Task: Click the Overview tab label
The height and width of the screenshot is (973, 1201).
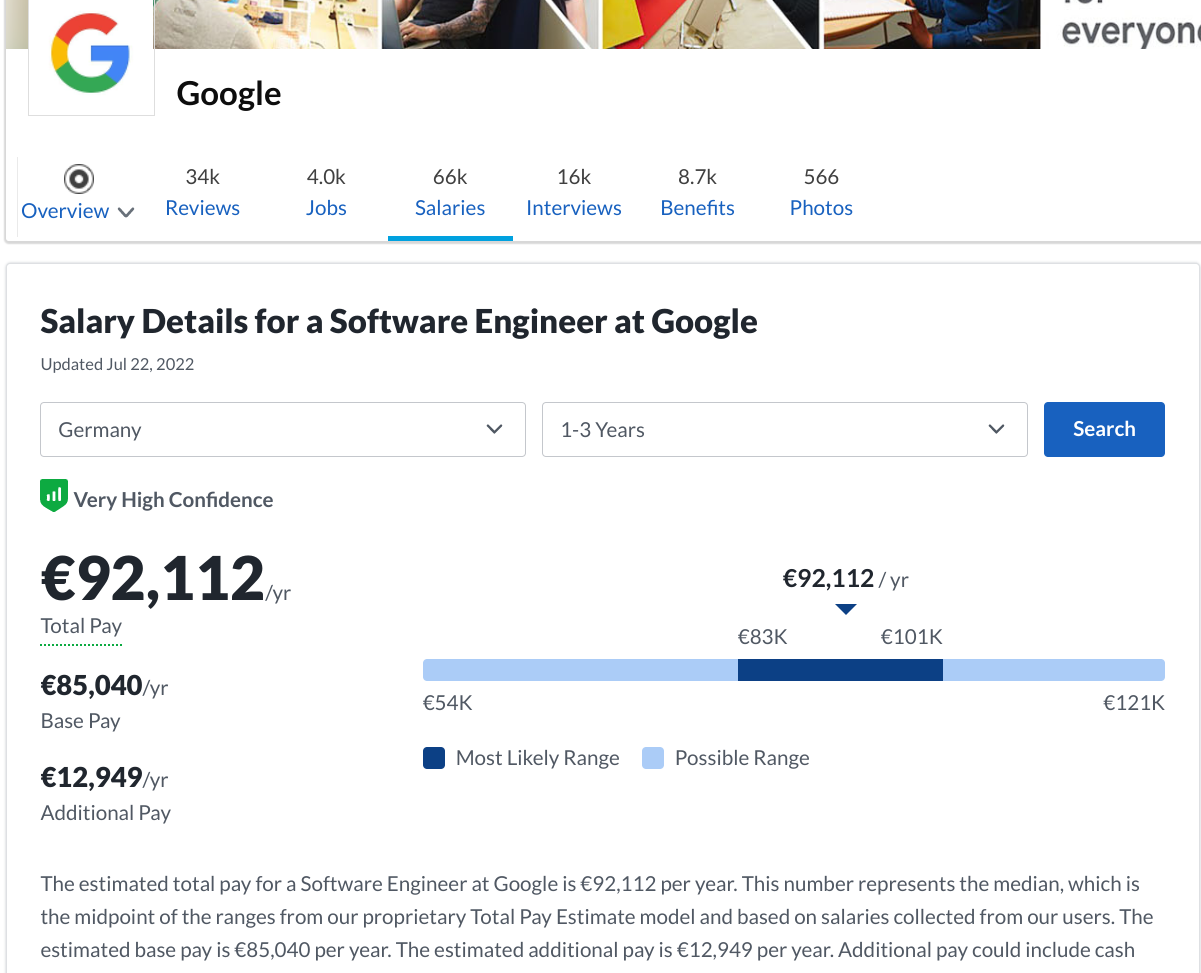Action: [65, 211]
